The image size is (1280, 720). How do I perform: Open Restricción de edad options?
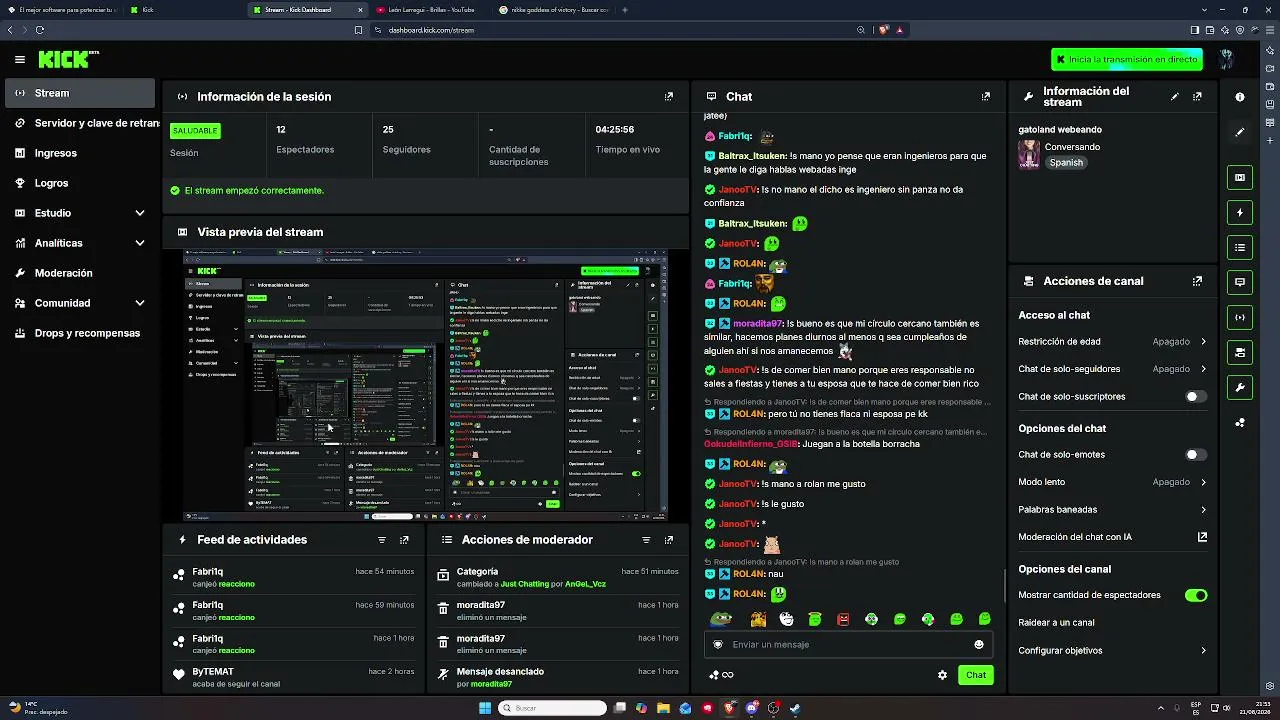[1112, 342]
